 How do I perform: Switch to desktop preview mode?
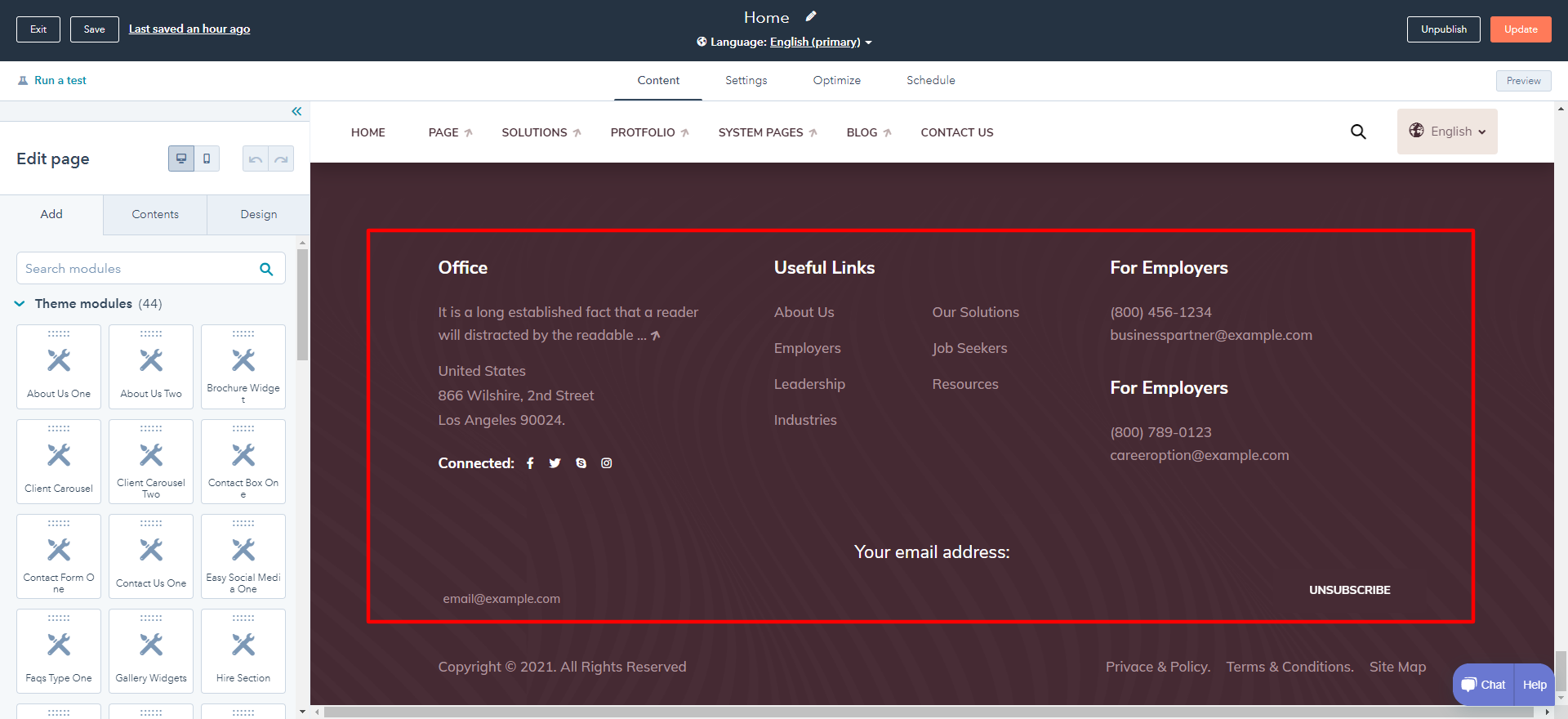pyautogui.click(x=181, y=159)
